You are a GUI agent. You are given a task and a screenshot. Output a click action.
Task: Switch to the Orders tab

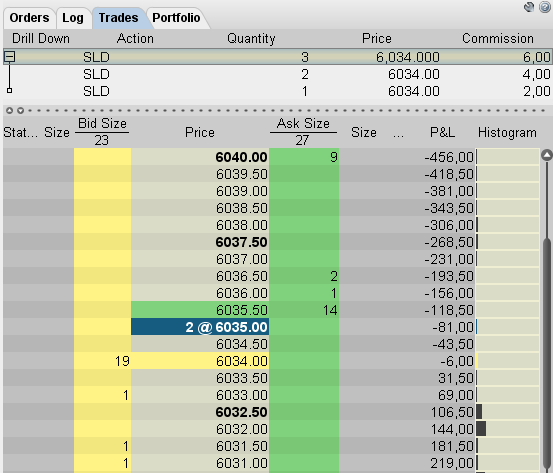click(29, 18)
